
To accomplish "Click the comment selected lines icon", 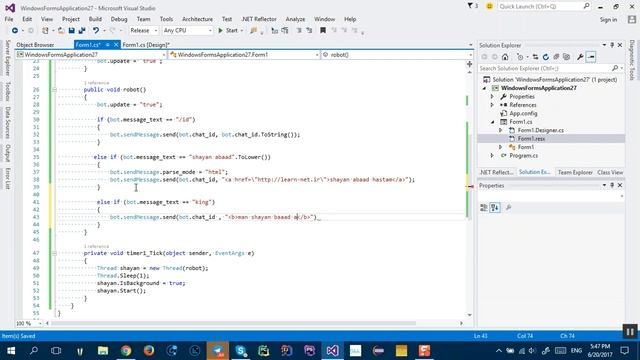I will click(299, 31).
